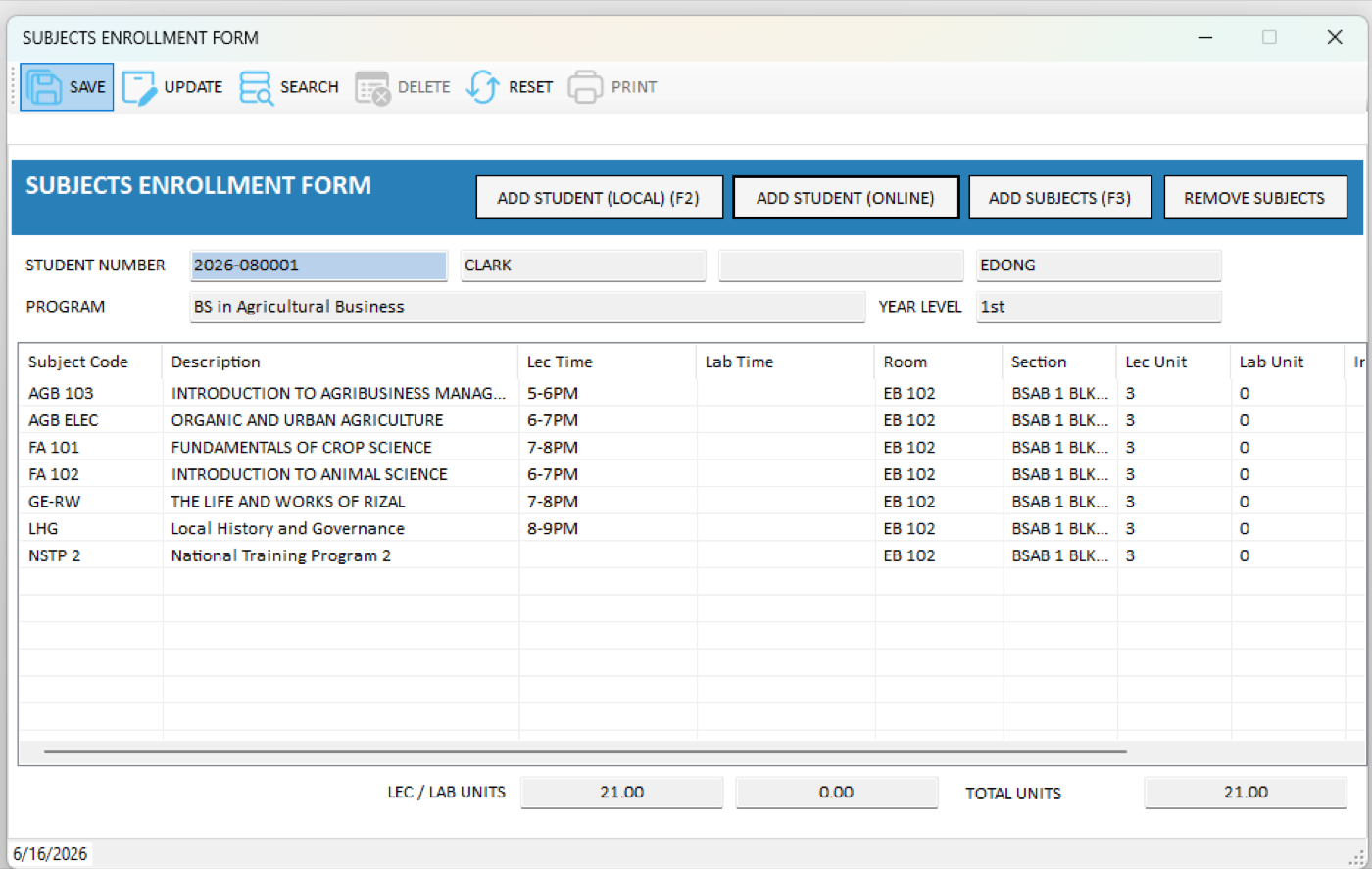
Task: Click the Reset circular arrows icon
Action: coord(483,87)
